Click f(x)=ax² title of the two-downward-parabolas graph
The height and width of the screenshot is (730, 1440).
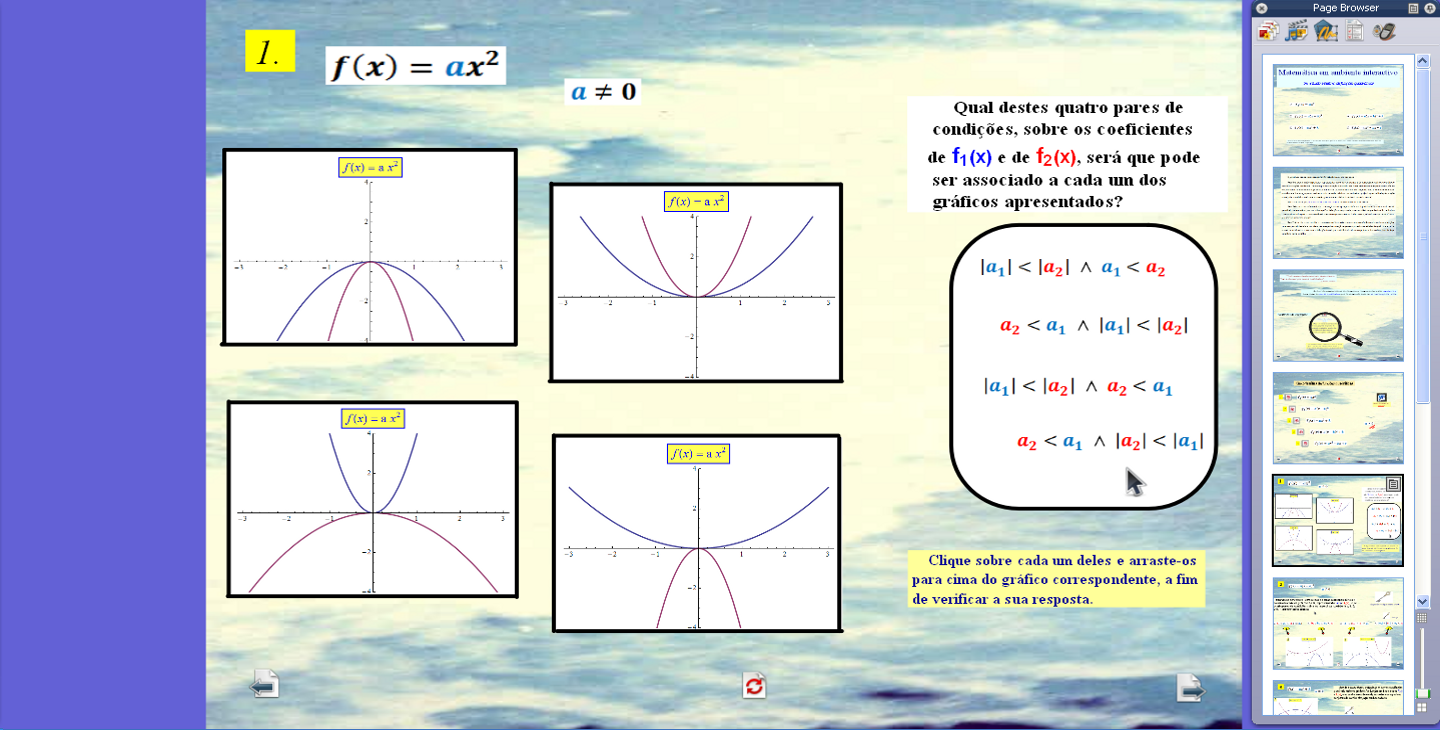(370, 167)
